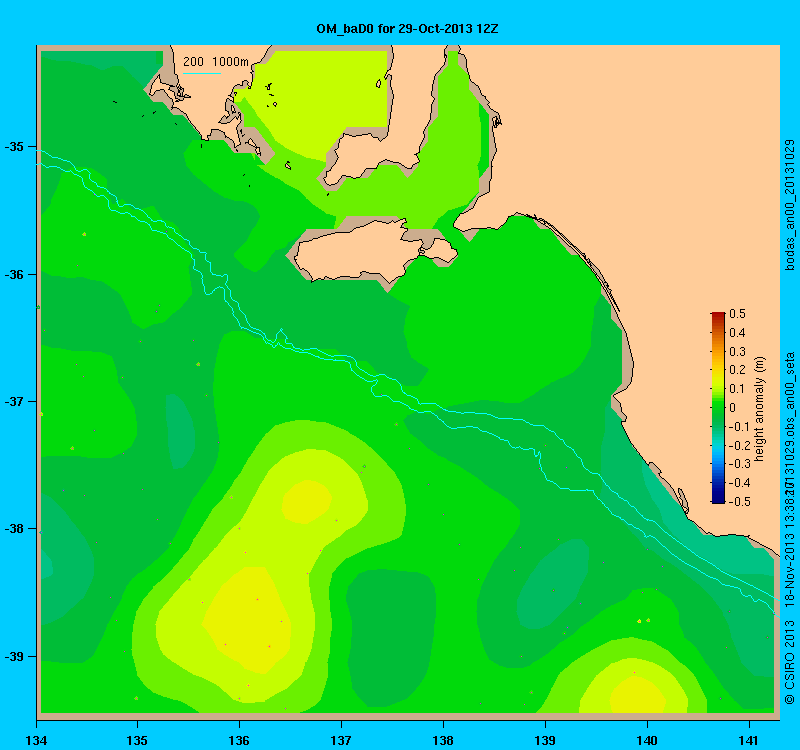Pick the negative -0.3 colorbar tick label

(x=738, y=464)
